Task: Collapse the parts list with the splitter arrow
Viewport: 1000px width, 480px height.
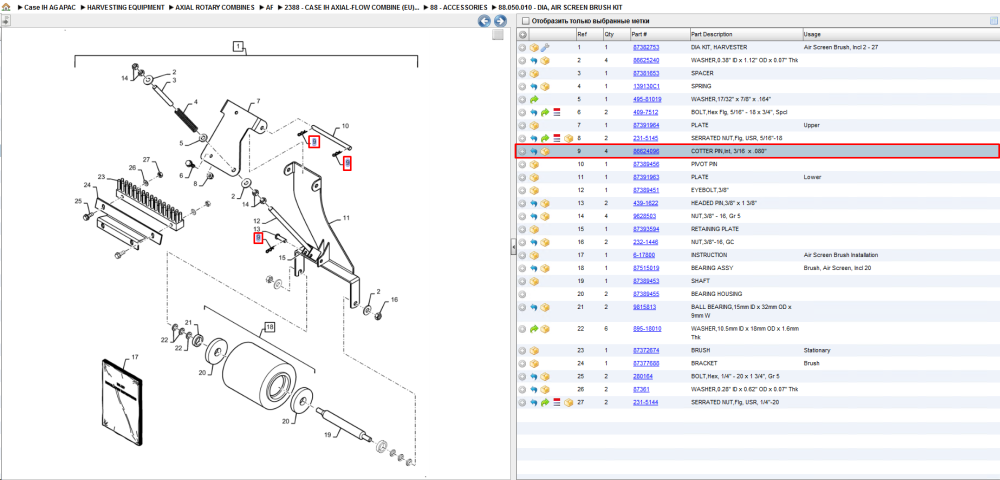Action: (x=513, y=248)
